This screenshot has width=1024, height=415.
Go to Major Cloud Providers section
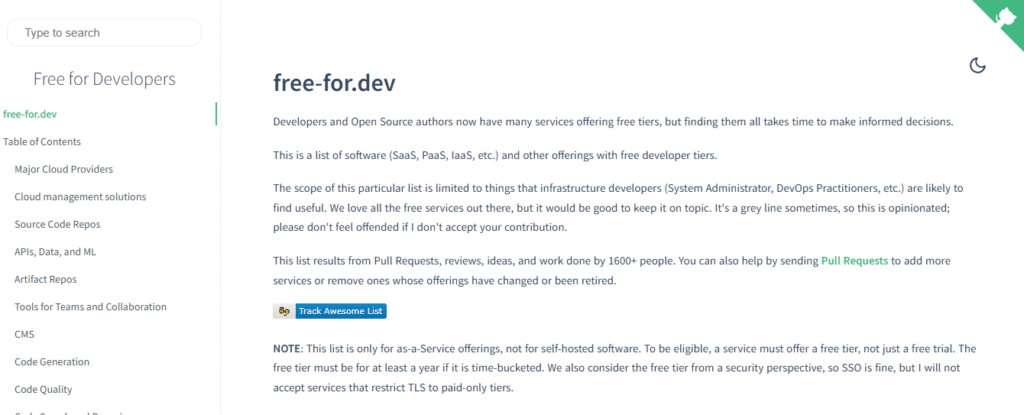point(63,169)
